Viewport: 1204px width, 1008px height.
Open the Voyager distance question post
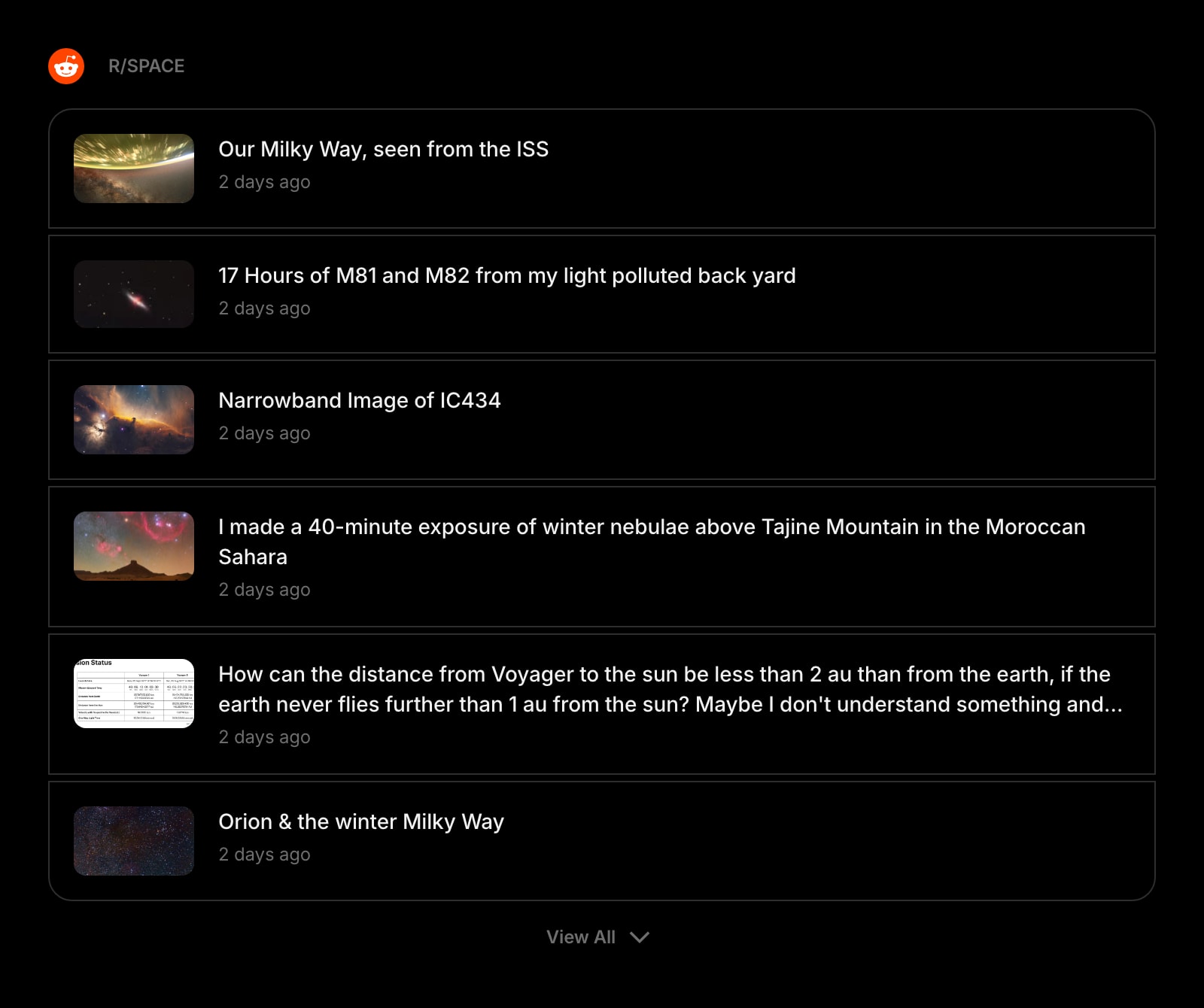pyautogui.click(x=662, y=690)
